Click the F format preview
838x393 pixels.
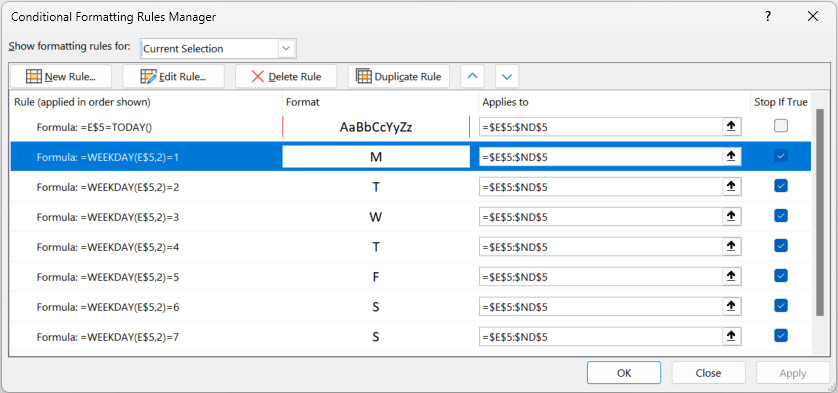(x=376, y=277)
